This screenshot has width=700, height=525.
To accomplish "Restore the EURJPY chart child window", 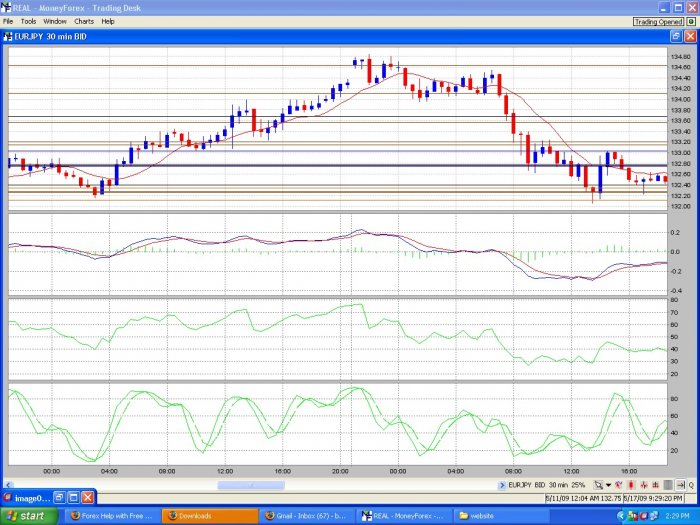I will click(x=676, y=37).
